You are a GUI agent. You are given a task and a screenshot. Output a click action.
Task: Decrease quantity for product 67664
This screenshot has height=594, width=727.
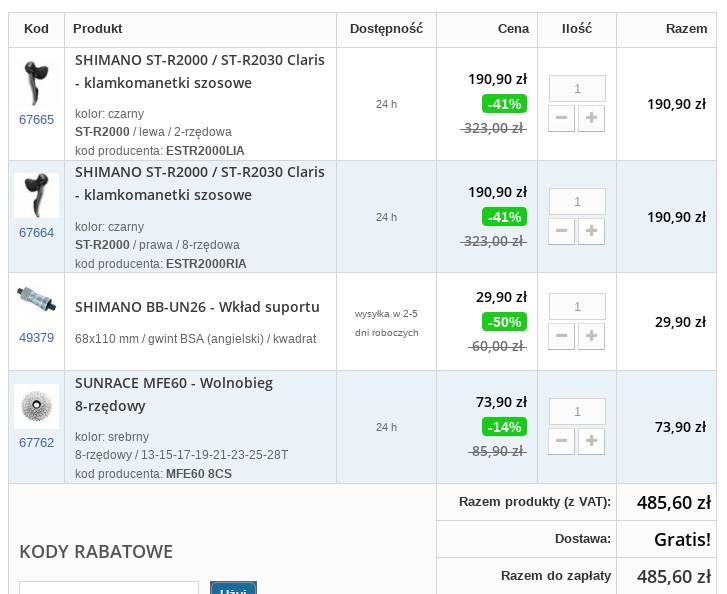[561, 231]
